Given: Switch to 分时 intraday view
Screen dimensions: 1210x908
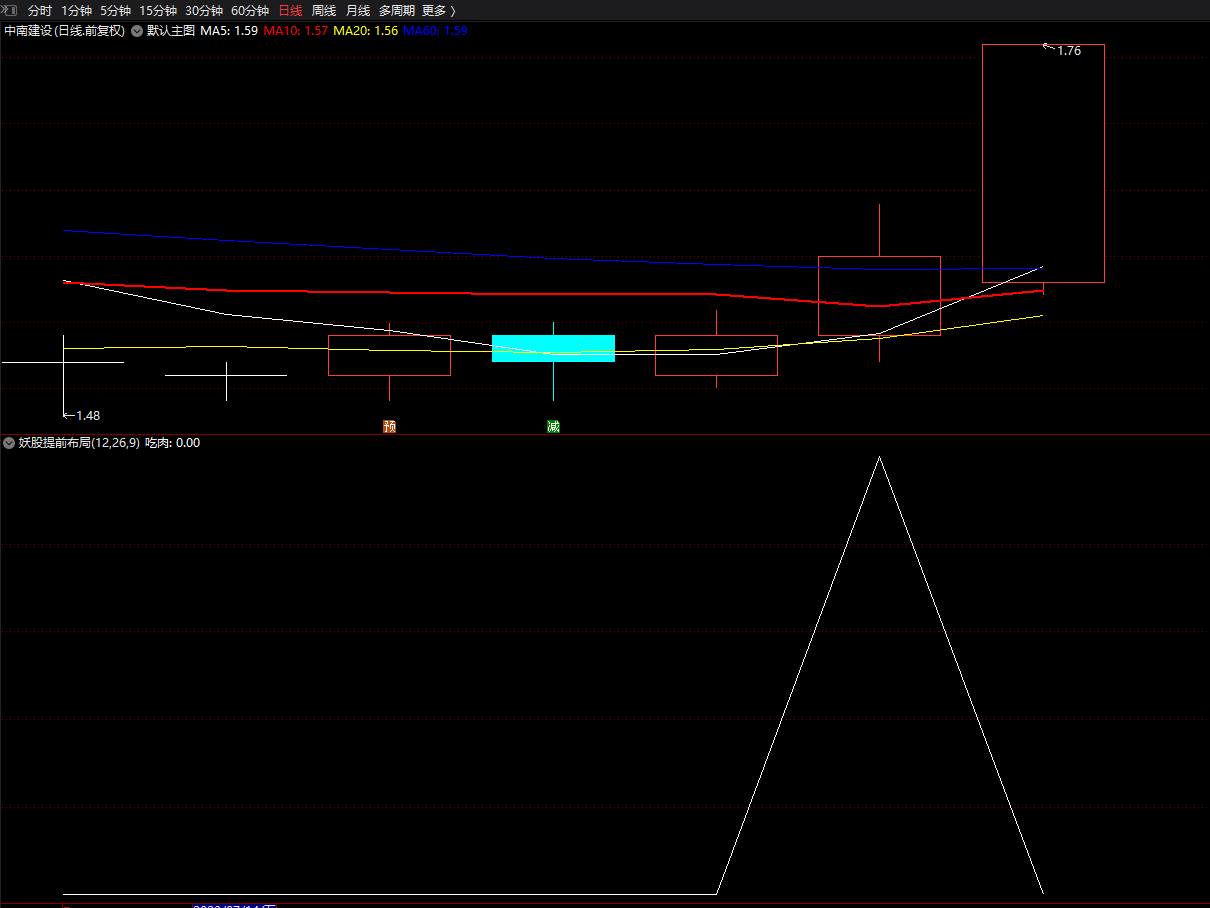Looking at the screenshot, I should (x=40, y=10).
